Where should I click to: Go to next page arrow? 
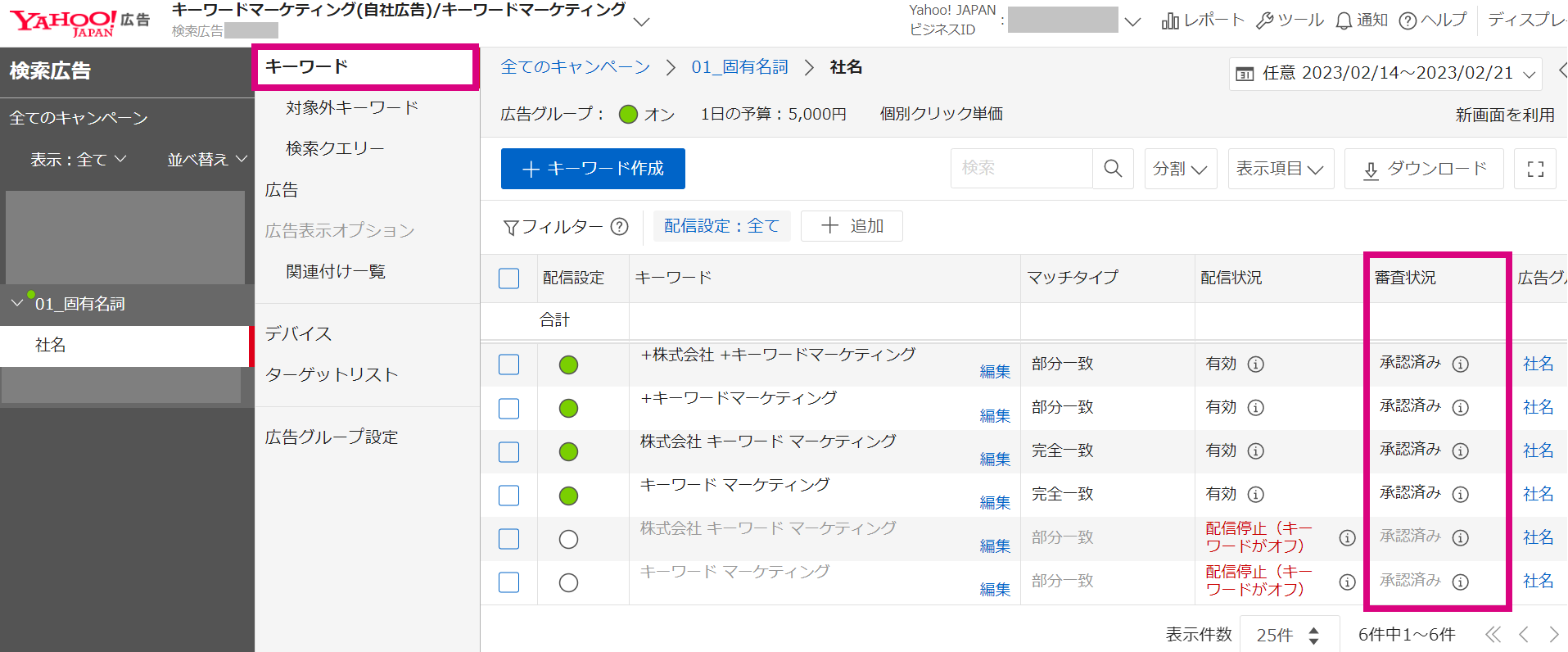coord(1554,634)
